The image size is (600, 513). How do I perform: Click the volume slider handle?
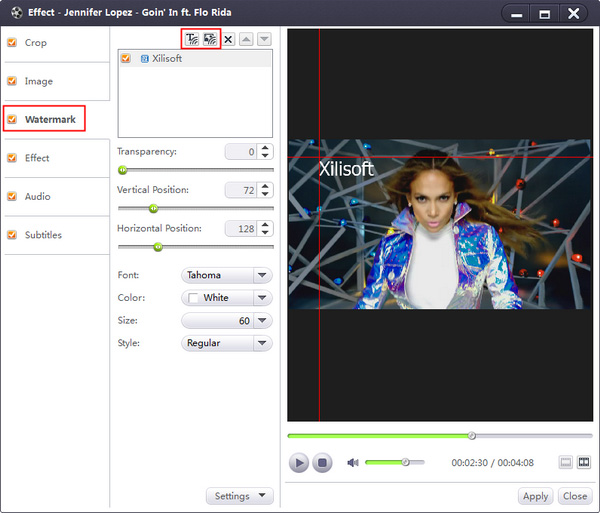406,462
